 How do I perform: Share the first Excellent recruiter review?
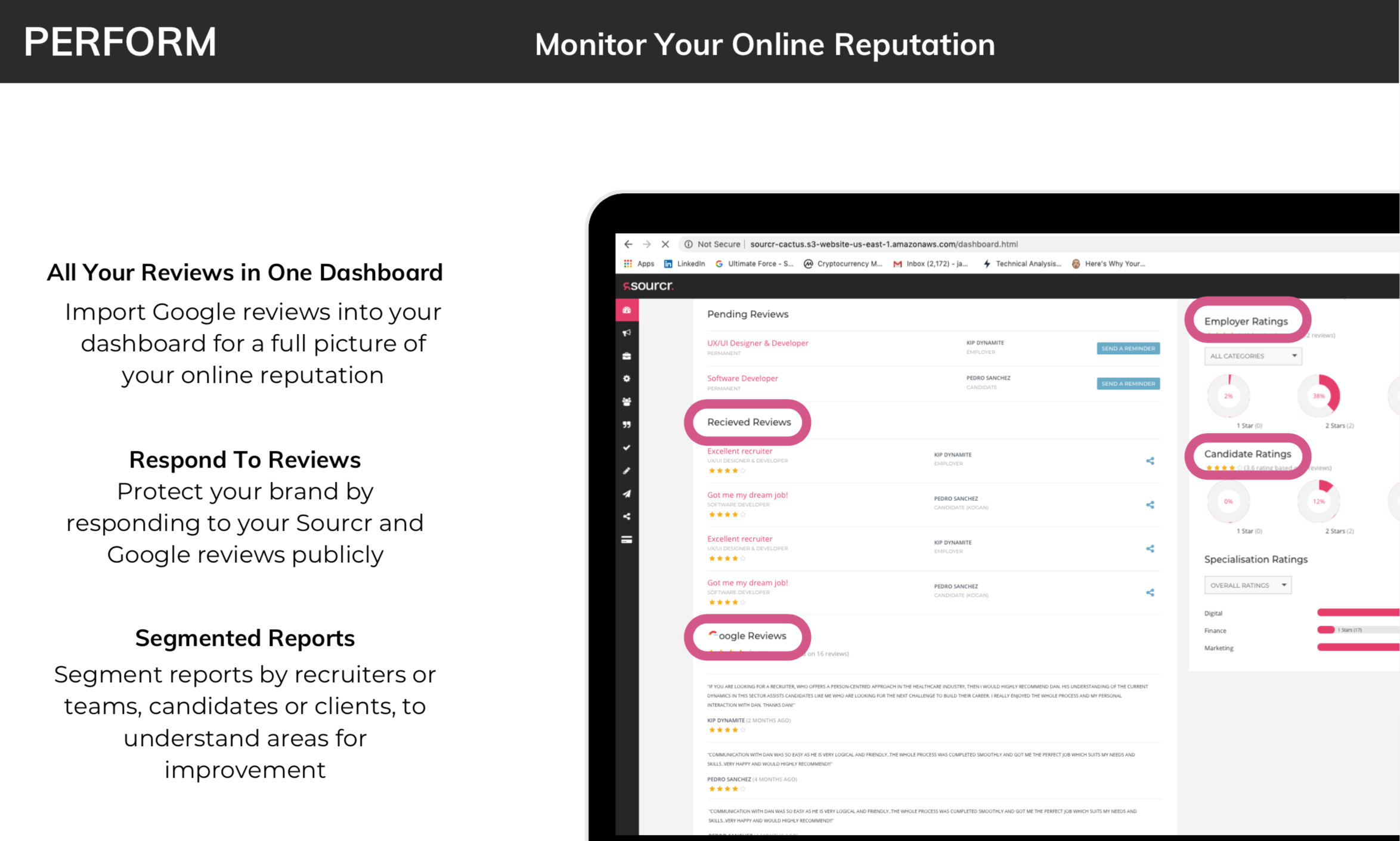tap(1150, 461)
